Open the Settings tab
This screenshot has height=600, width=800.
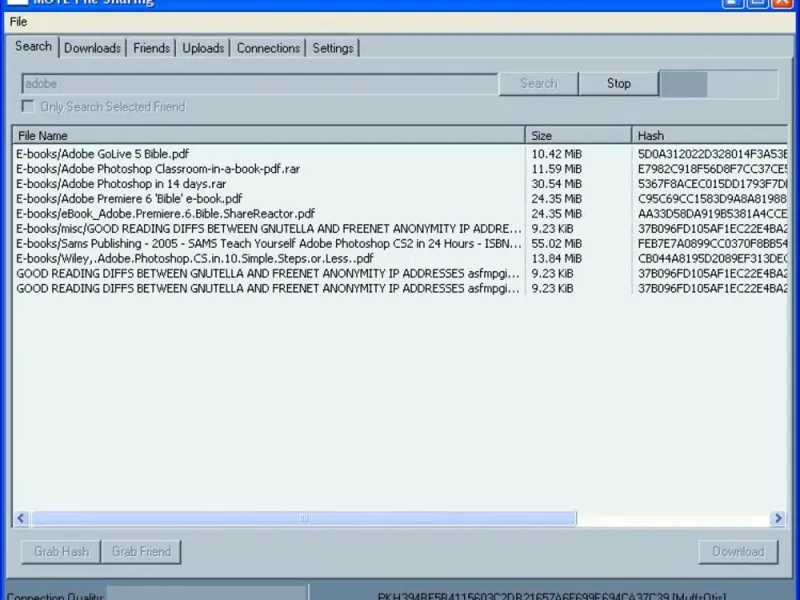point(333,48)
